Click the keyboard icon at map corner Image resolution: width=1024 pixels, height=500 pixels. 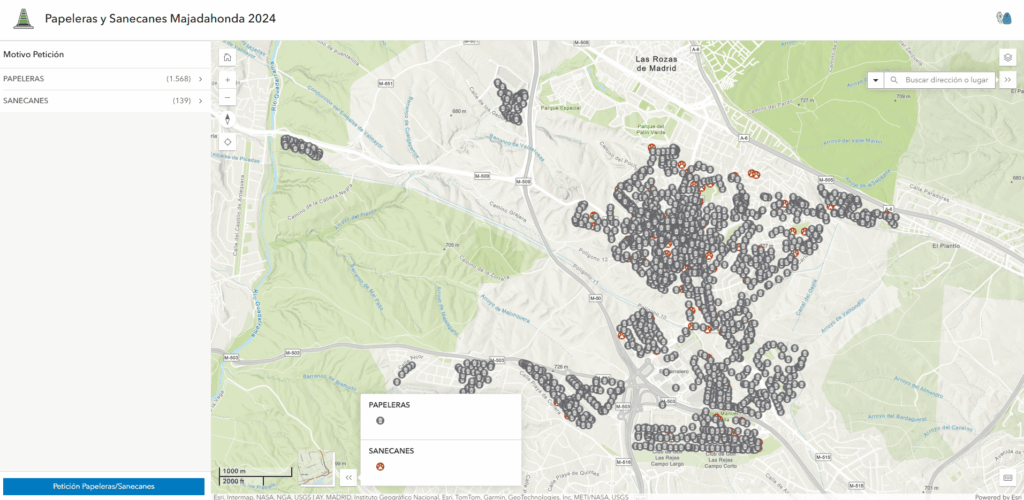(x=1007, y=477)
